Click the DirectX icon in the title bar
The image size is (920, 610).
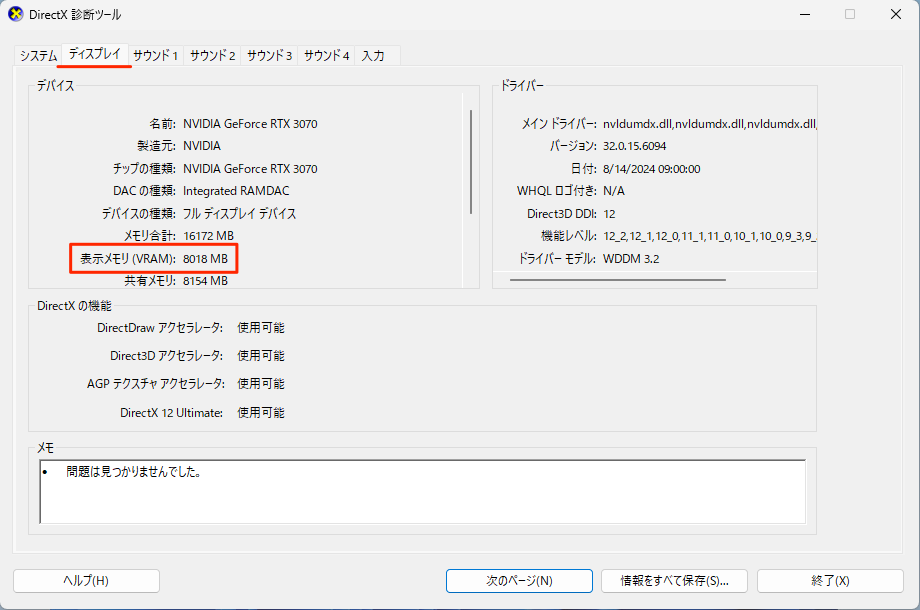[x=16, y=14]
